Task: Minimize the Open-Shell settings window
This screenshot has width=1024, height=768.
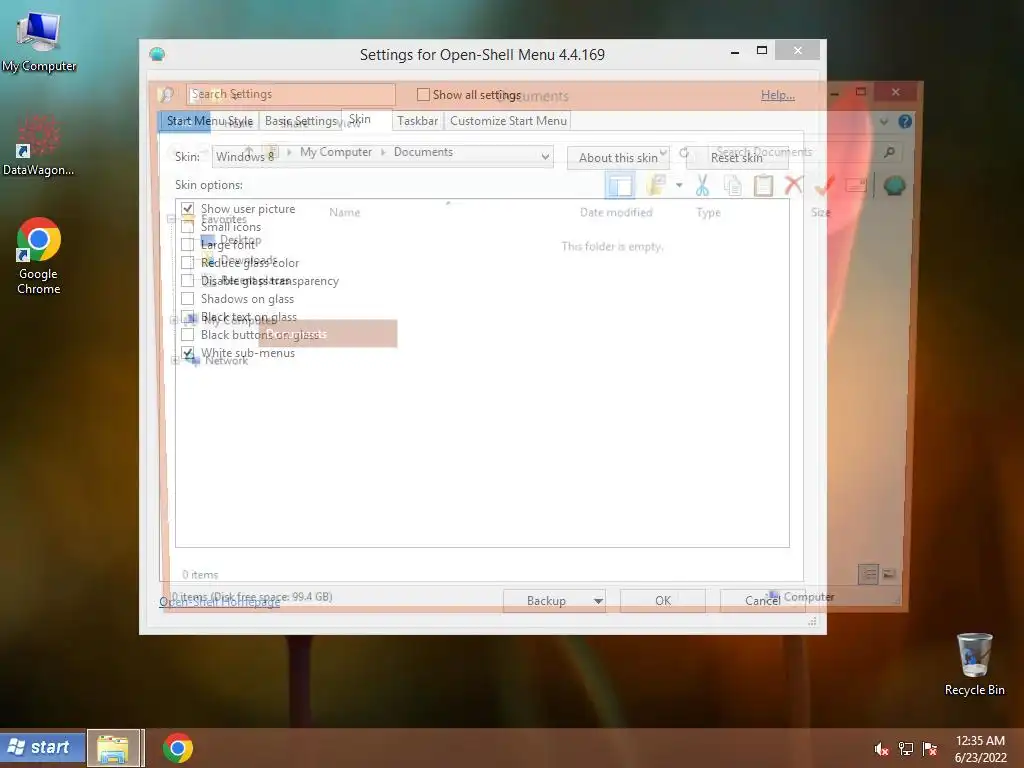Action: click(x=735, y=51)
